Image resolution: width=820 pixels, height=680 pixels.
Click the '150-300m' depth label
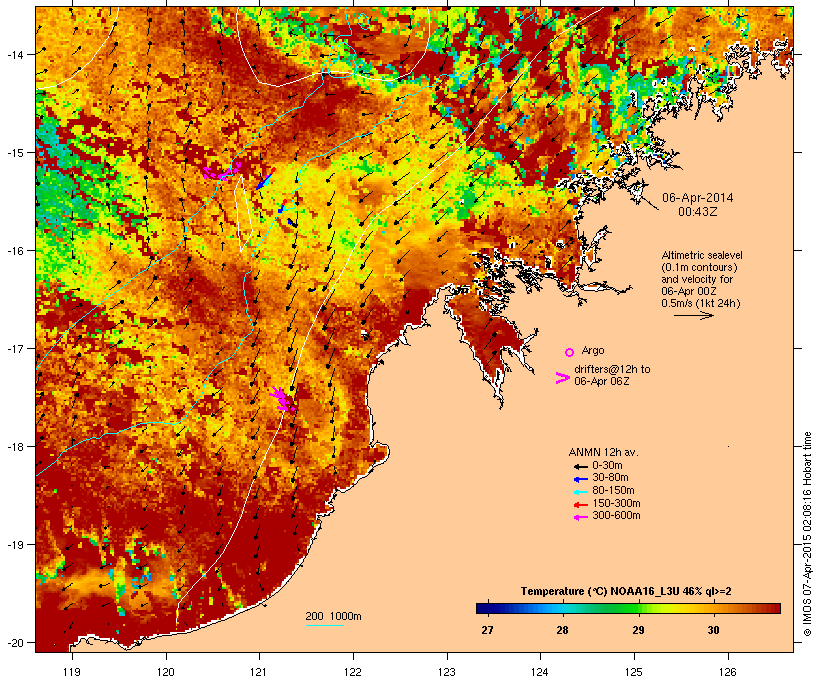click(616, 503)
